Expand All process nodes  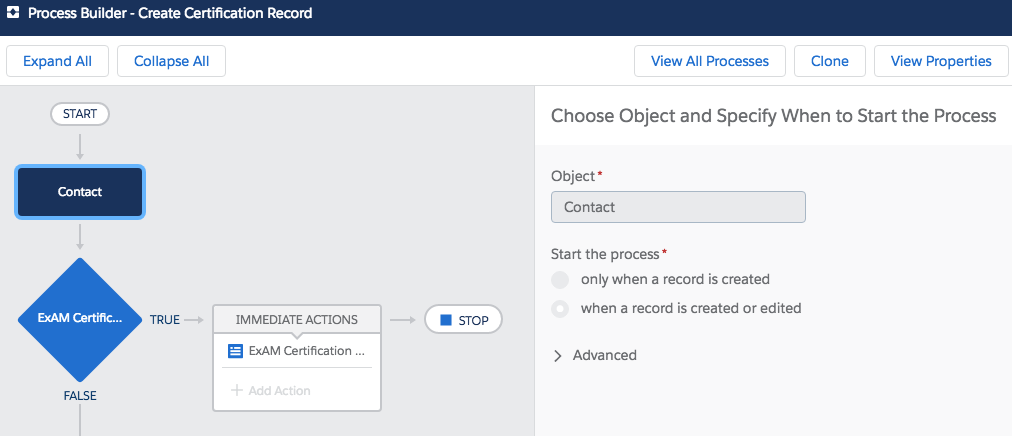click(x=57, y=61)
